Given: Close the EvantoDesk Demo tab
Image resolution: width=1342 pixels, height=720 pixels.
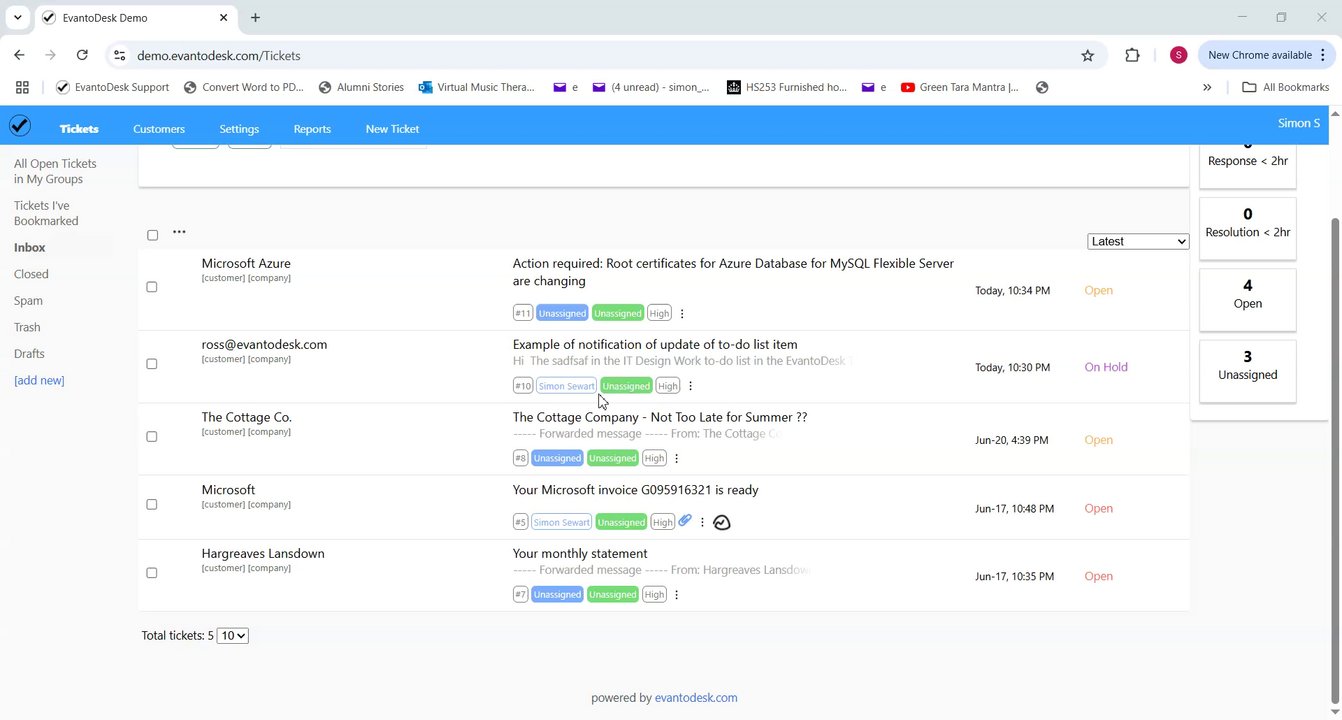Looking at the screenshot, I should pos(223,17).
